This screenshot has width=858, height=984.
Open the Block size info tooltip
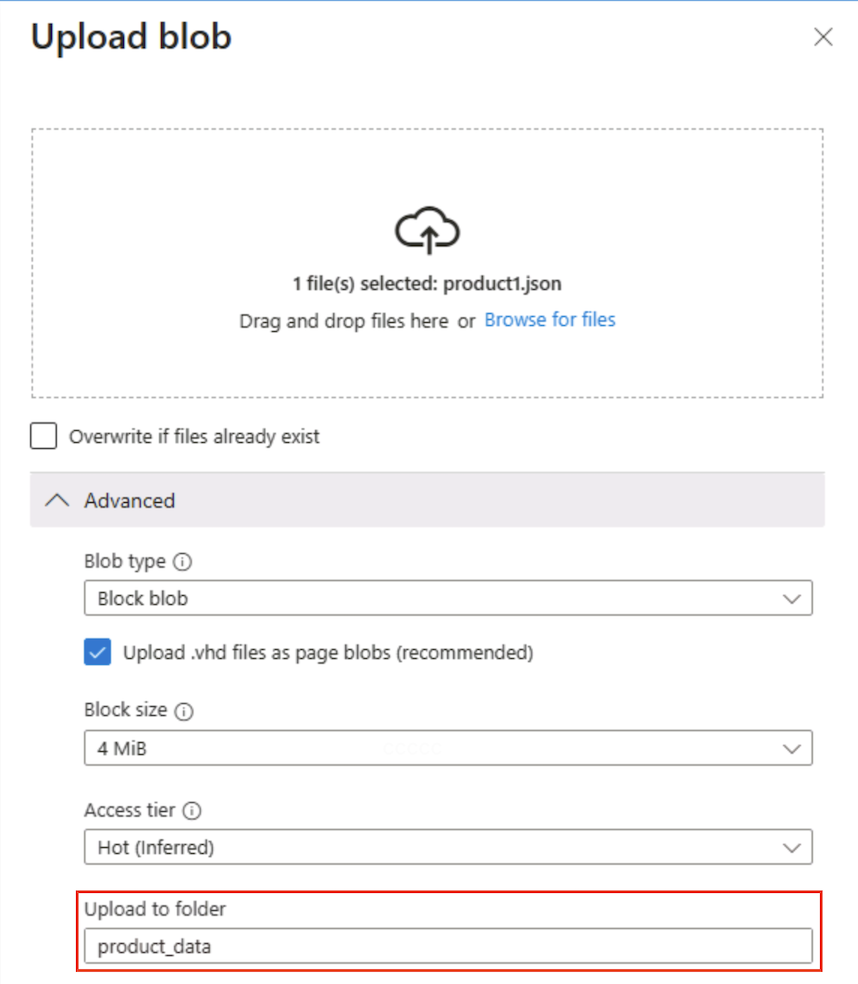[x=185, y=710]
